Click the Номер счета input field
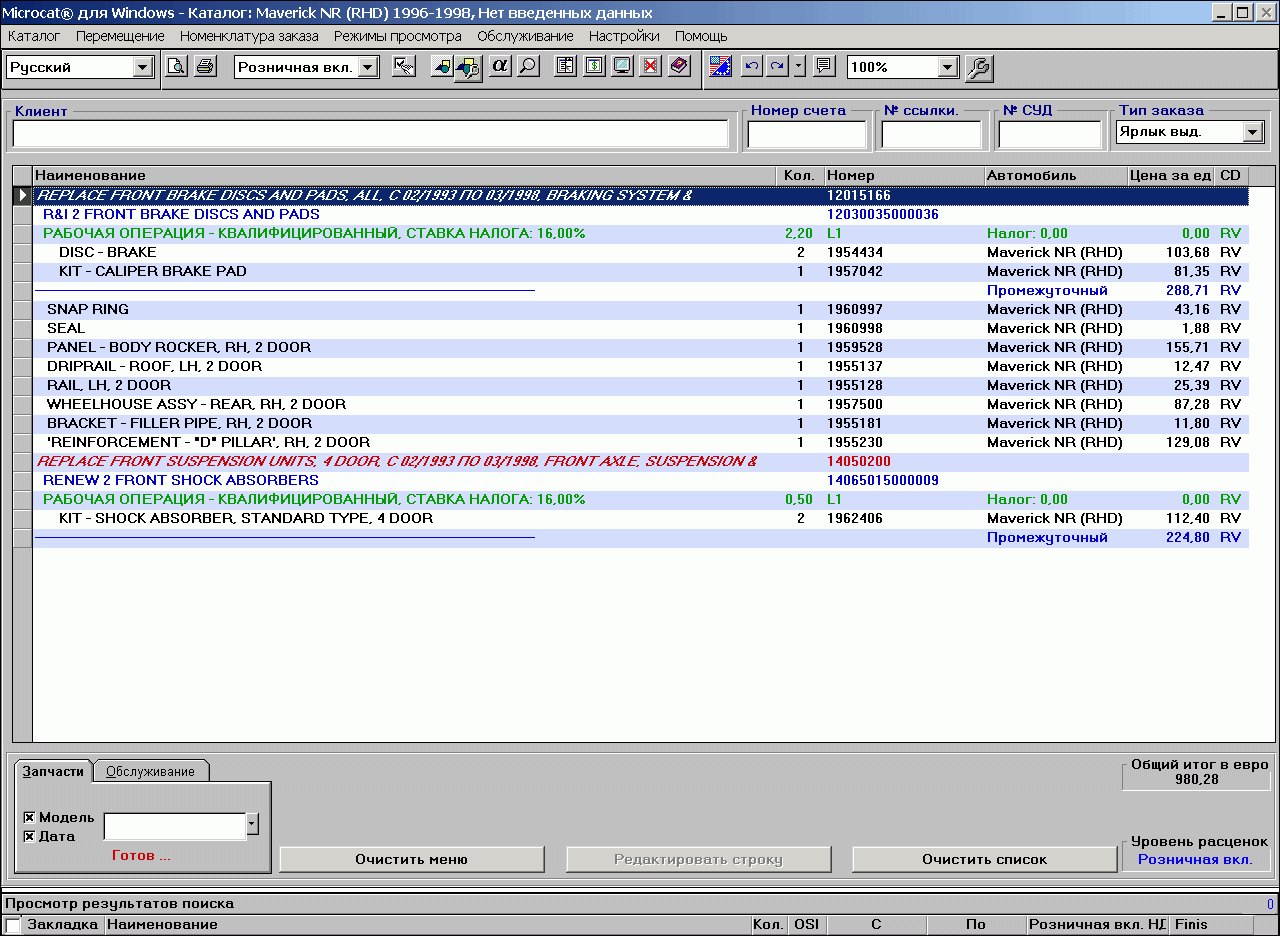The width and height of the screenshot is (1280, 936). coord(807,134)
